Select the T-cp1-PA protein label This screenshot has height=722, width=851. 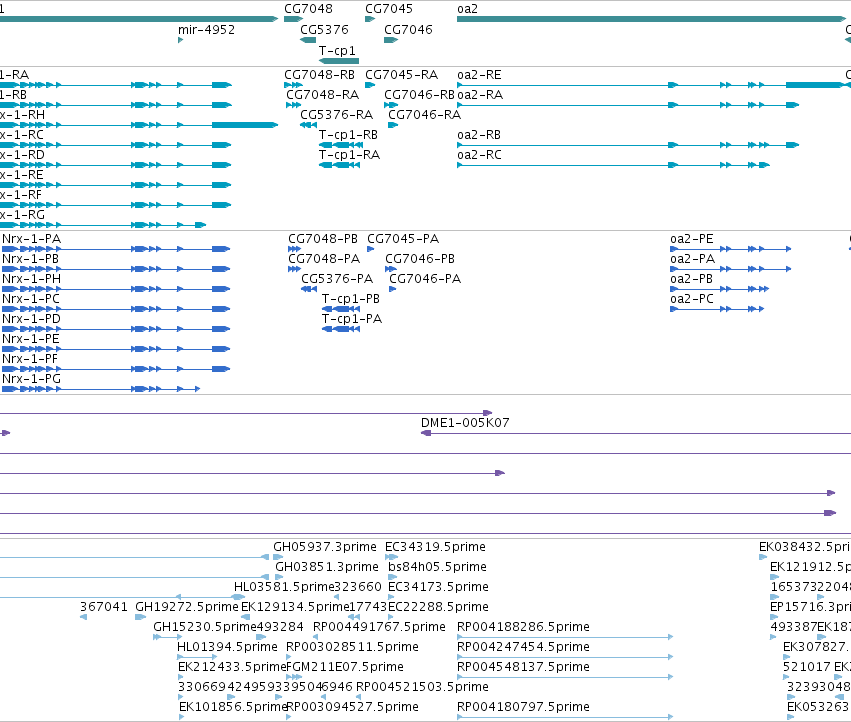point(352,320)
